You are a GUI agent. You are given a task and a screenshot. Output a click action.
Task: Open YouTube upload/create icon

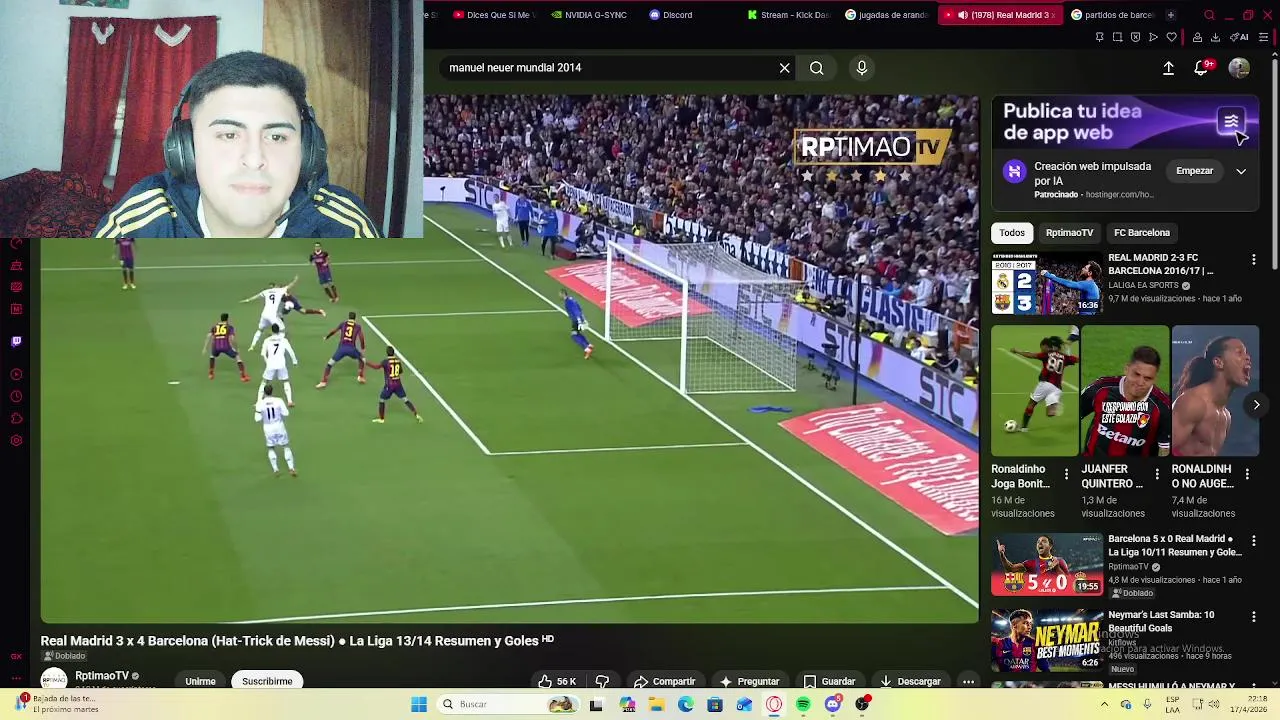point(1168,68)
